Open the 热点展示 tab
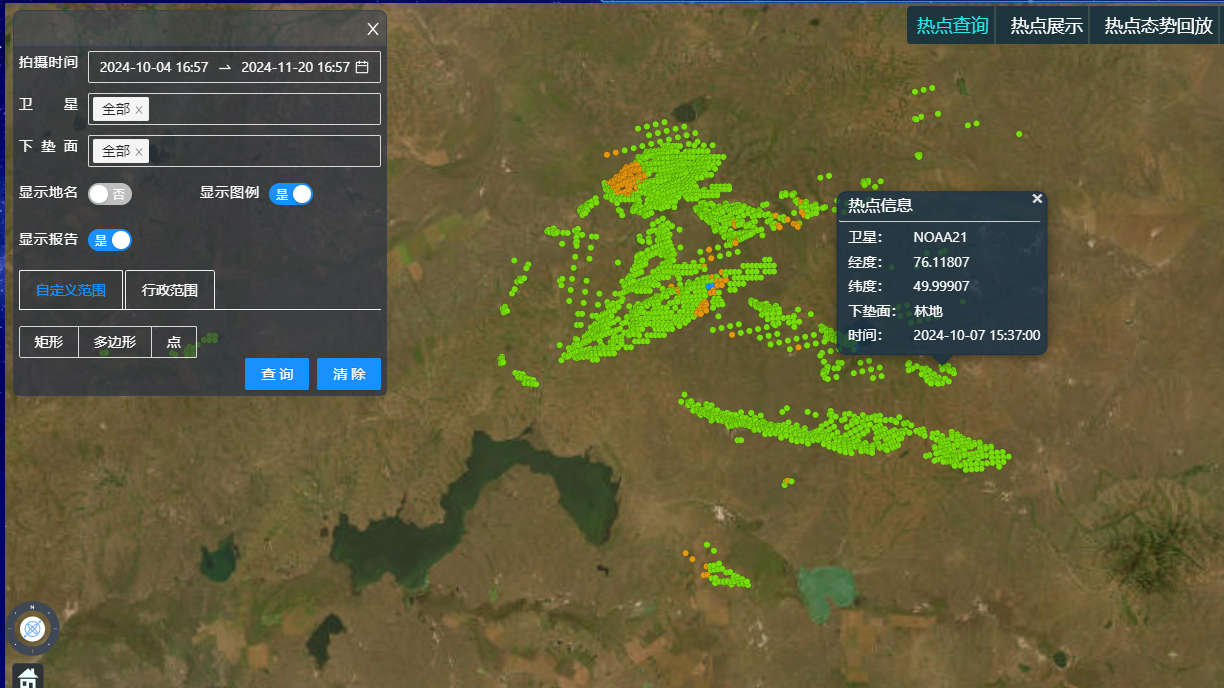Viewport: 1224px width, 688px height. point(1046,26)
